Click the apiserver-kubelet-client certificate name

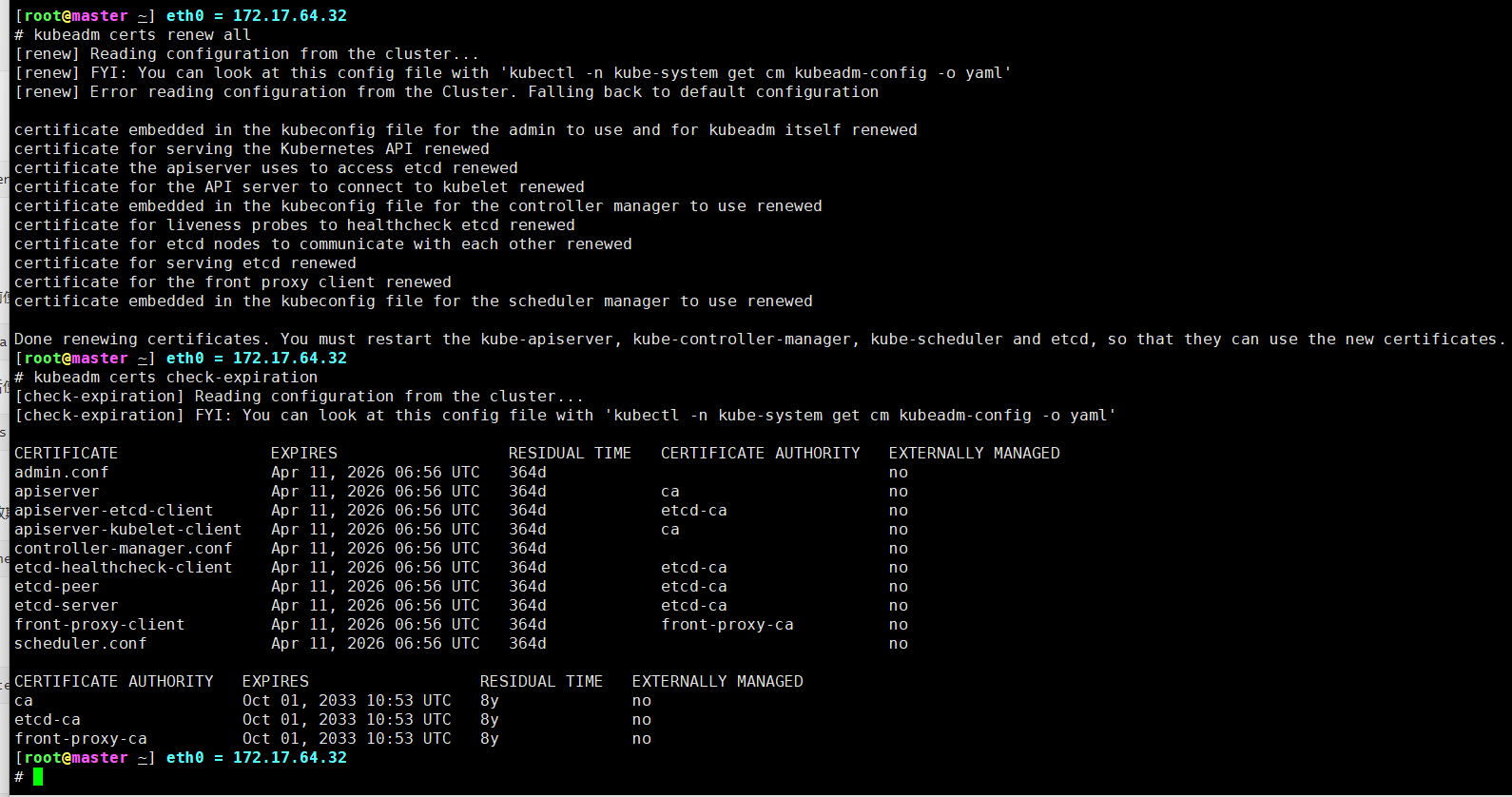(x=128, y=530)
